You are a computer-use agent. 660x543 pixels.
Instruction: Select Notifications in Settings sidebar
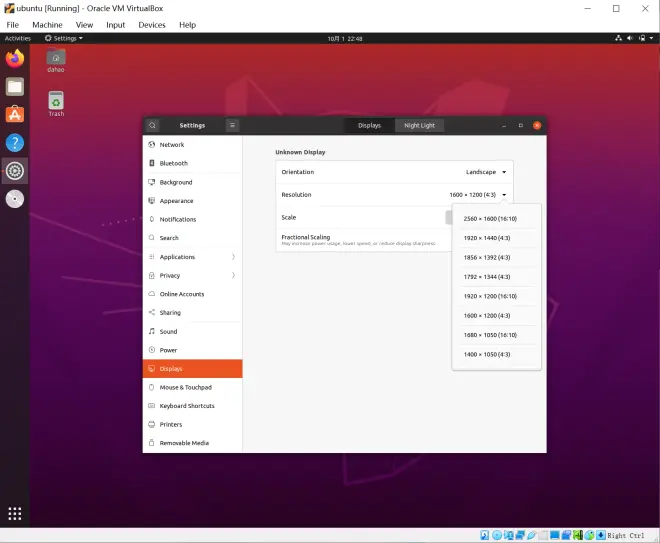(192, 219)
